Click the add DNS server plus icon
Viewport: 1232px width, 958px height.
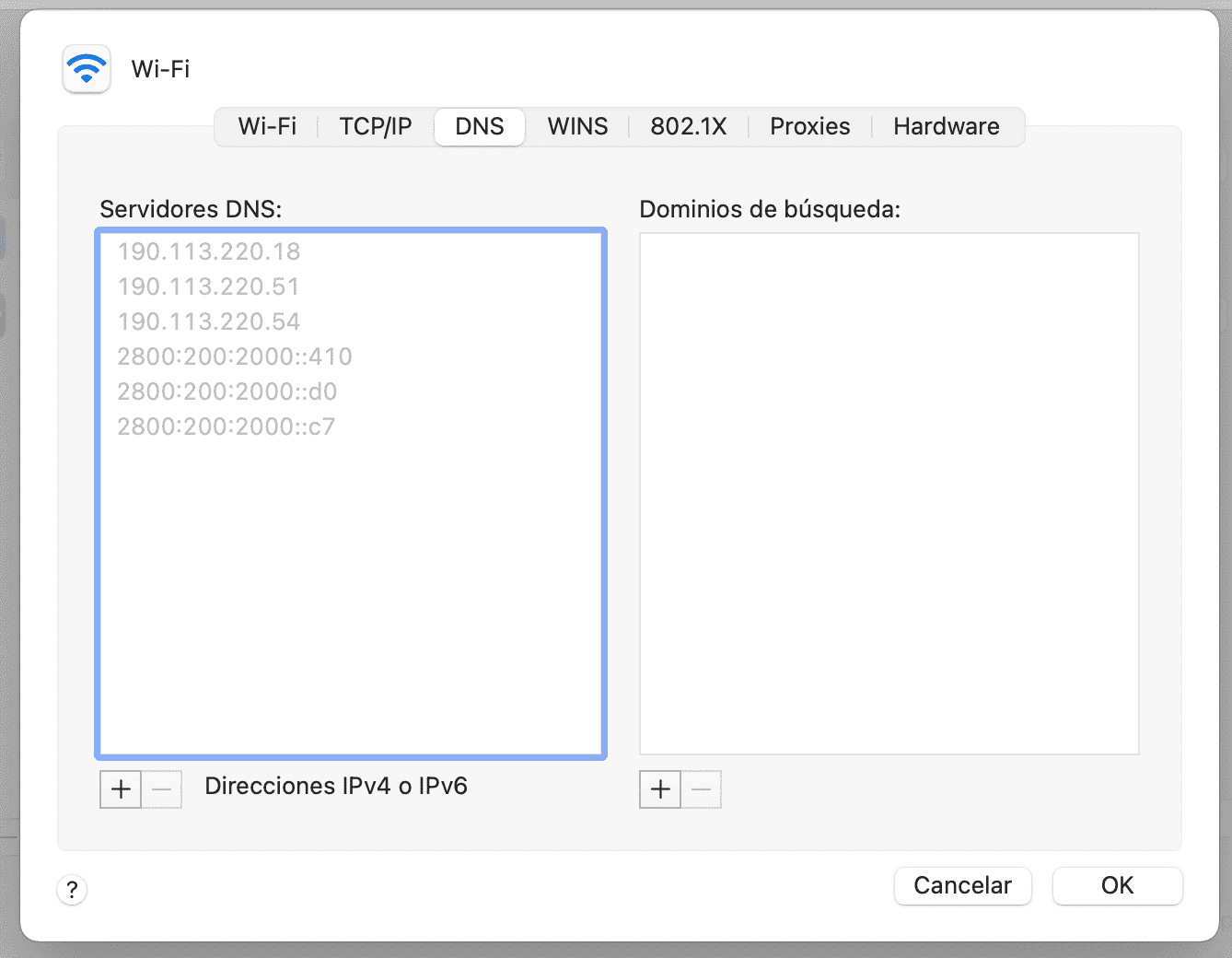tap(120, 789)
